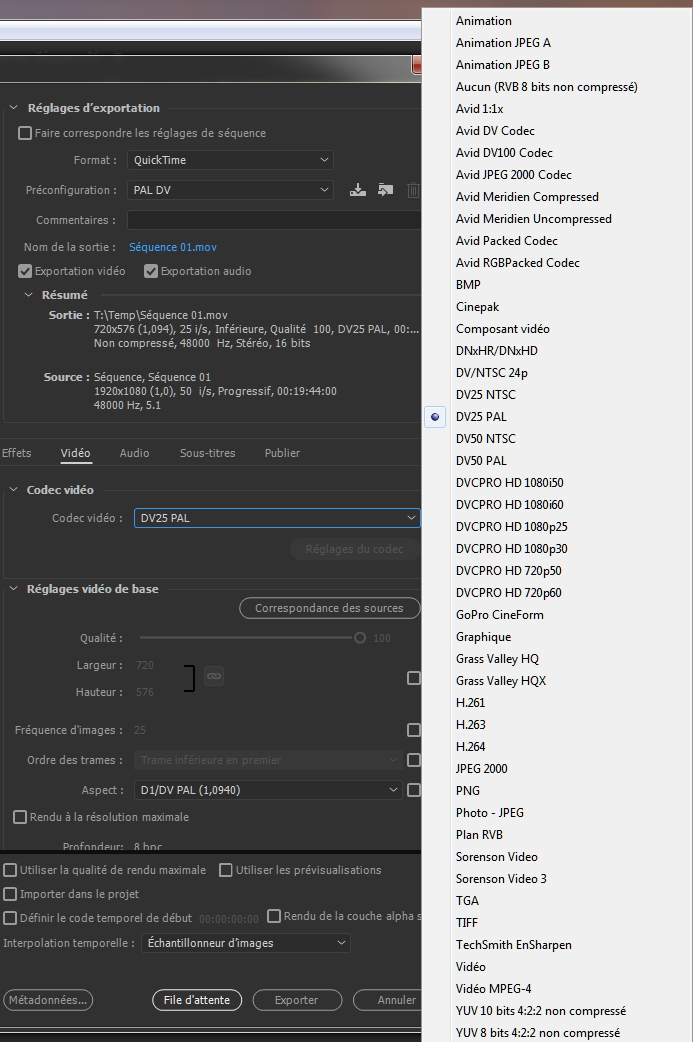This screenshot has width=693, height=1042.
Task: Click the selected DV25 PAL bullet marker
Action: pyautogui.click(x=435, y=417)
